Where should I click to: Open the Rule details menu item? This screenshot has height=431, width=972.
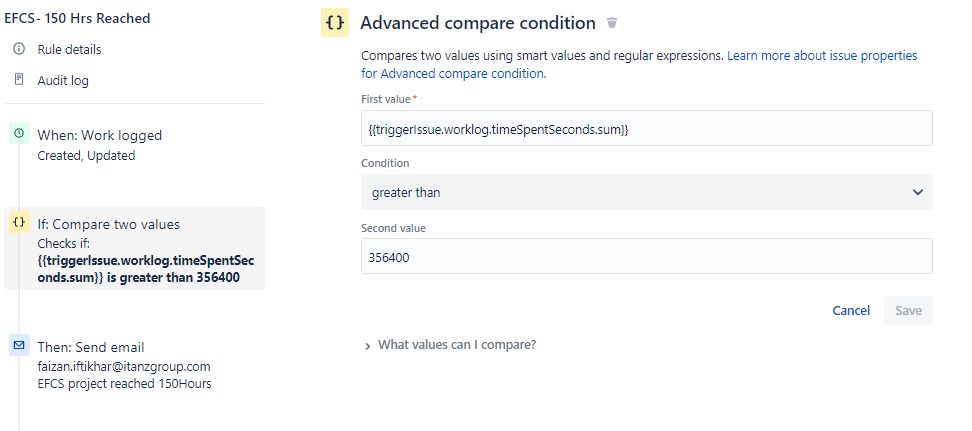tap(69, 49)
